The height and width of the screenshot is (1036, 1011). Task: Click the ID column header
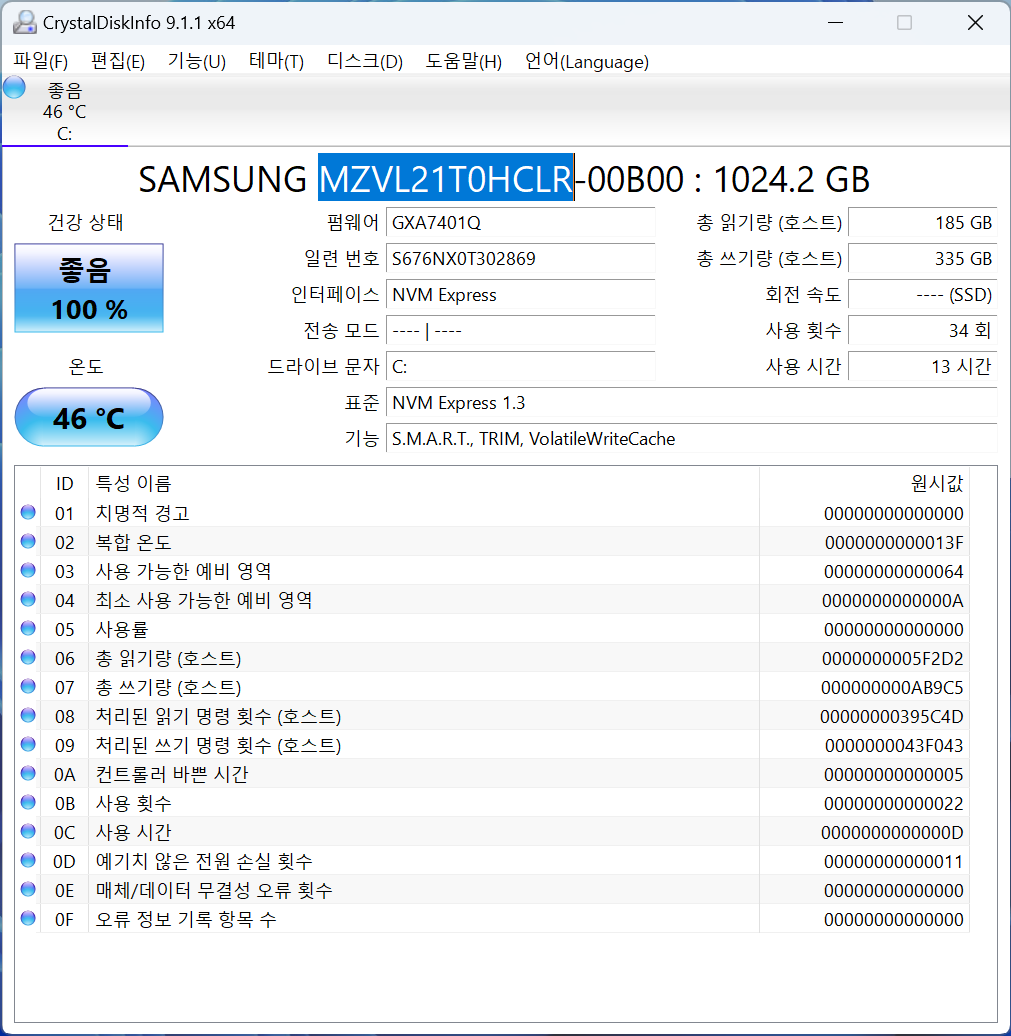click(x=64, y=484)
